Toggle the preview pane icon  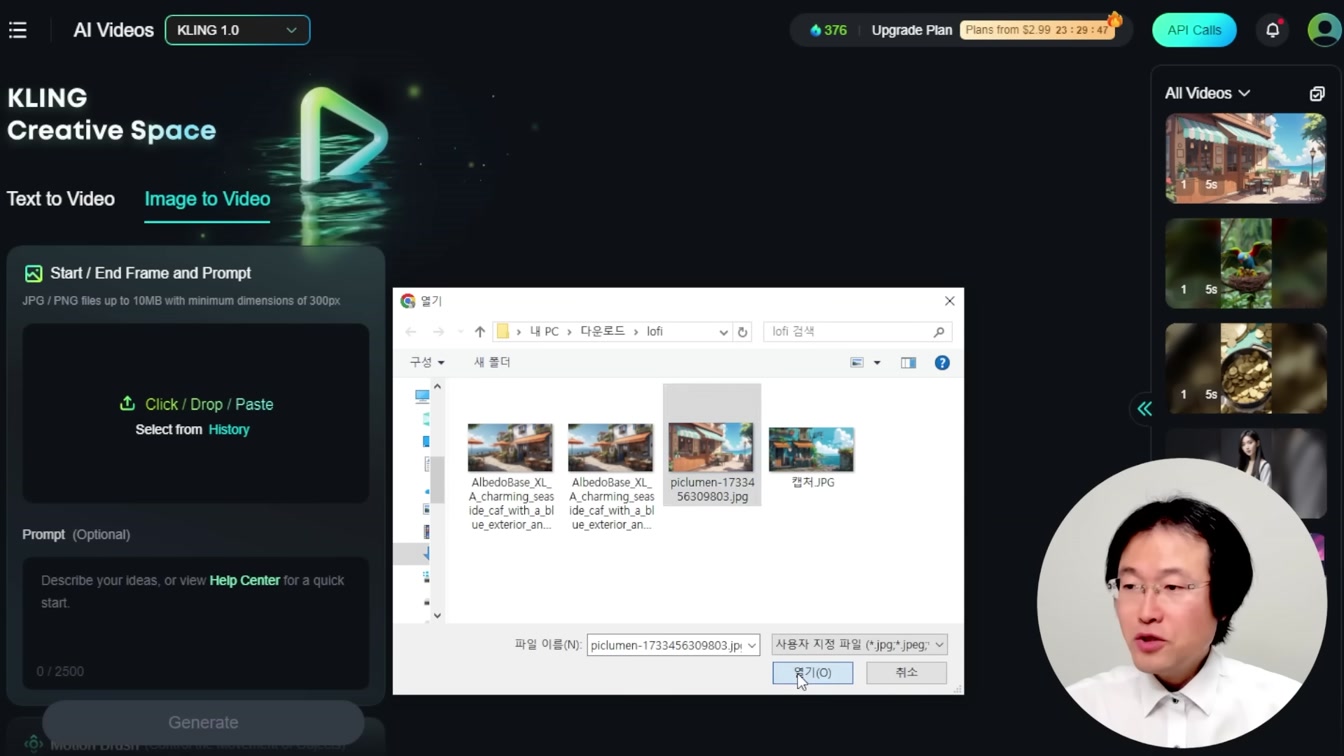(x=908, y=363)
